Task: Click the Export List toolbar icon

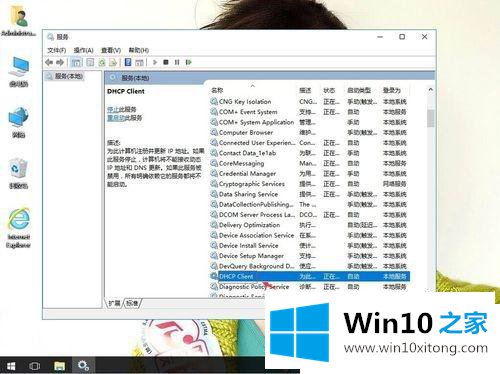Action: click(x=113, y=62)
